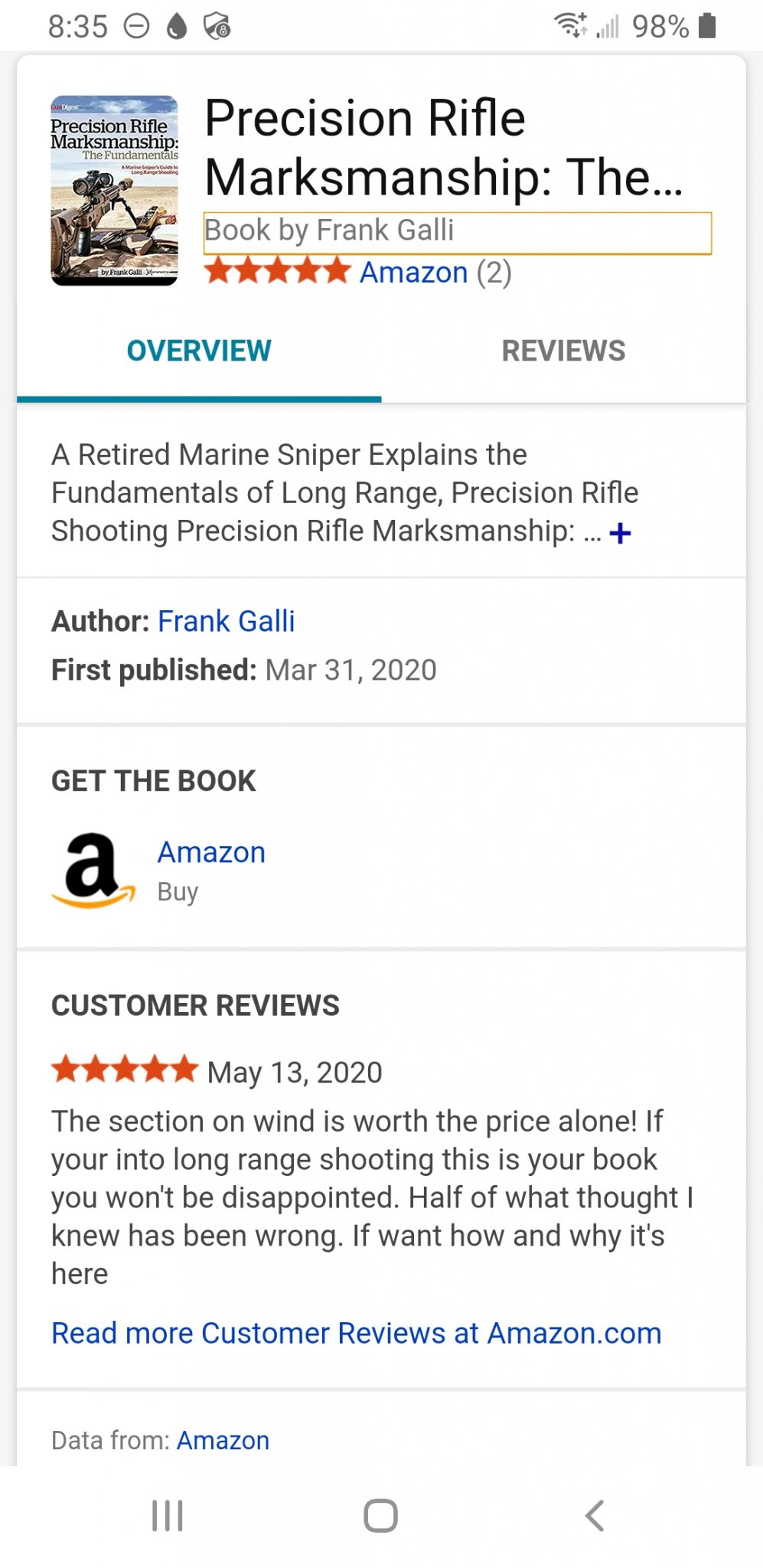Viewport: 763px width, 1568px height.
Task: Tap the header five-star rating
Action: pyautogui.click(x=277, y=271)
